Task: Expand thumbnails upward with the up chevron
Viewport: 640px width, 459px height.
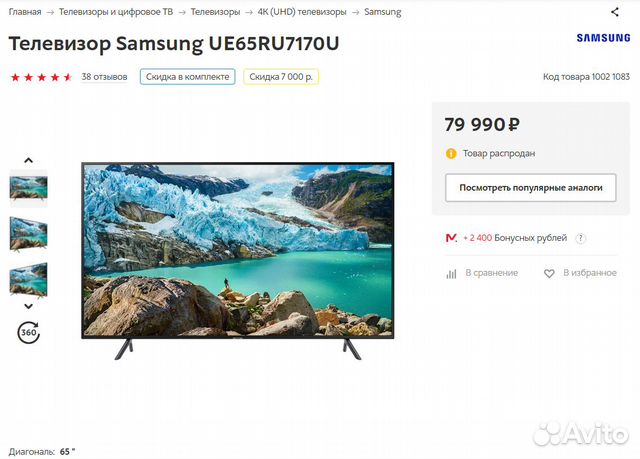Action: tap(28, 160)
